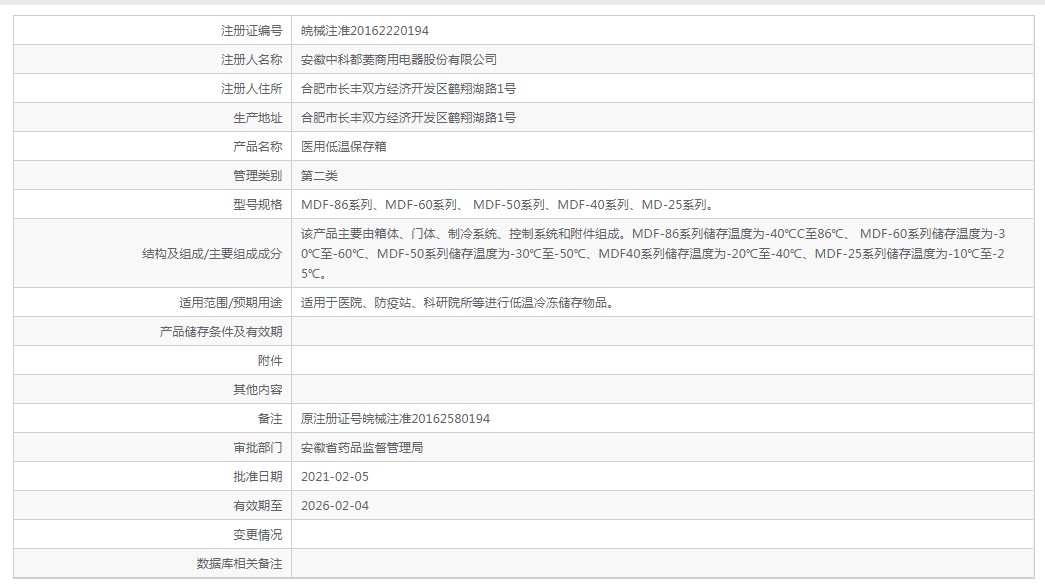This screenshot has height=588, width=1045.
Task: Click the address value in 注册人住所 row
Action: 408,89
